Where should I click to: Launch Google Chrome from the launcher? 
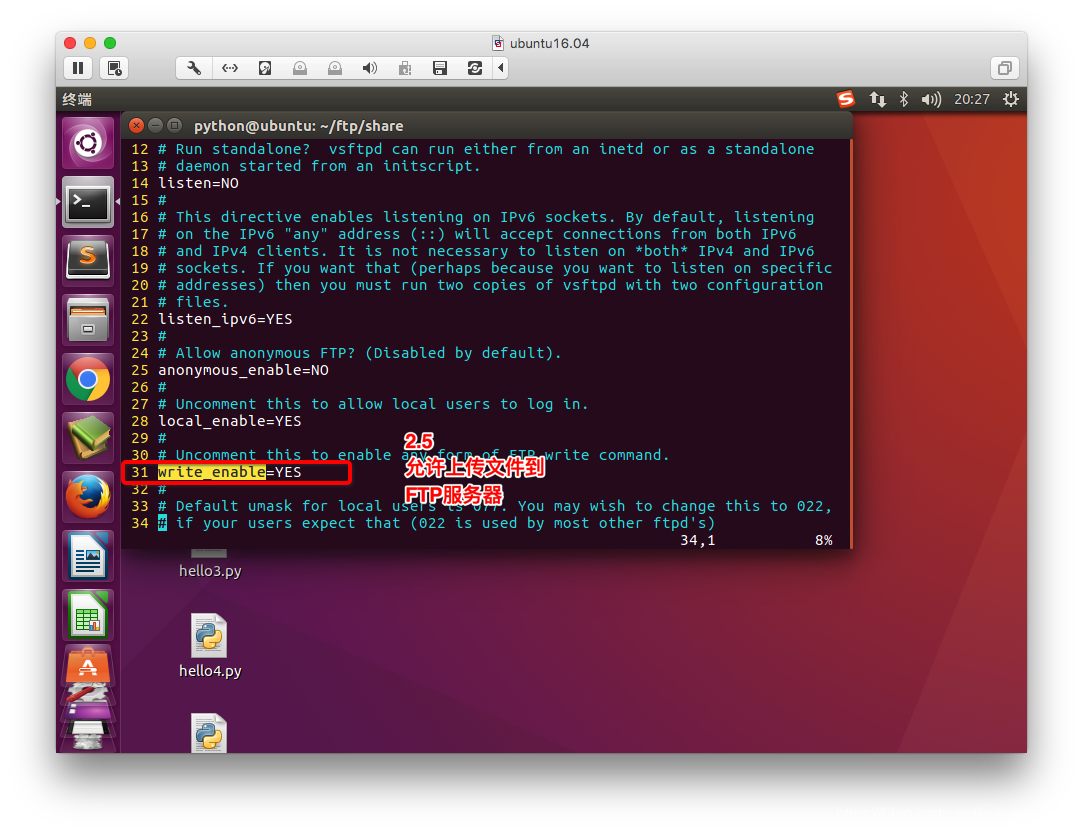pyautogui.click(x=88, y=379)
